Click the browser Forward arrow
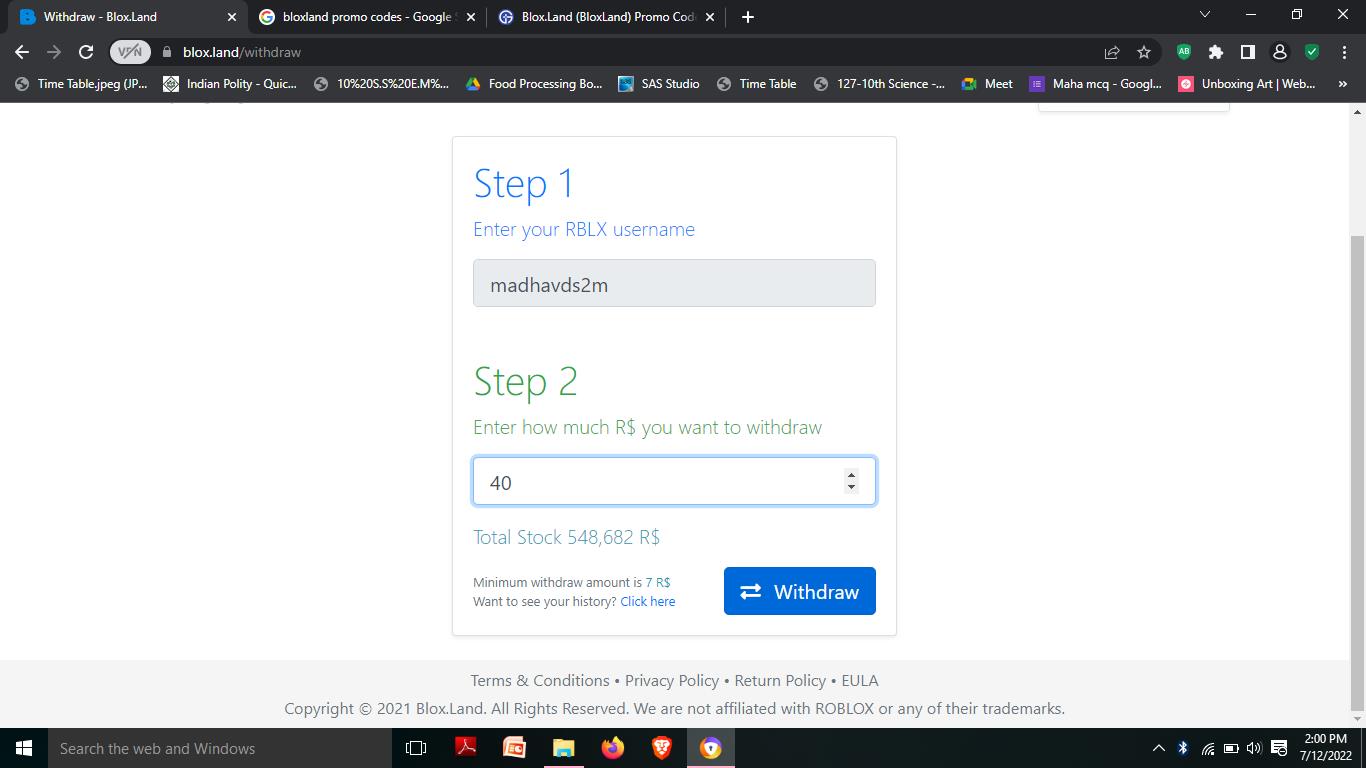 point(54,52)
